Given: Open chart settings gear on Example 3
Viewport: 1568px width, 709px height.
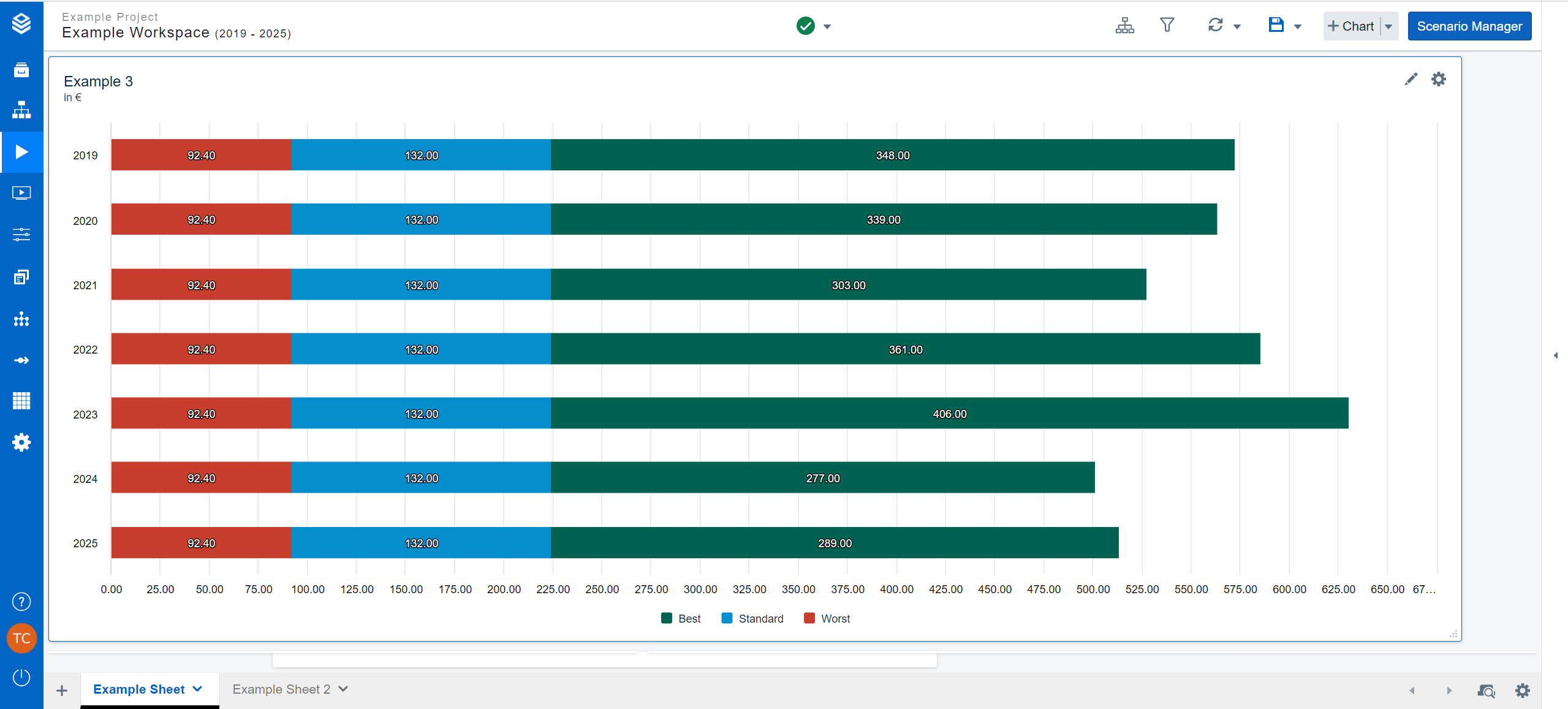Looking at the screenshot, I should (1438, 79).
